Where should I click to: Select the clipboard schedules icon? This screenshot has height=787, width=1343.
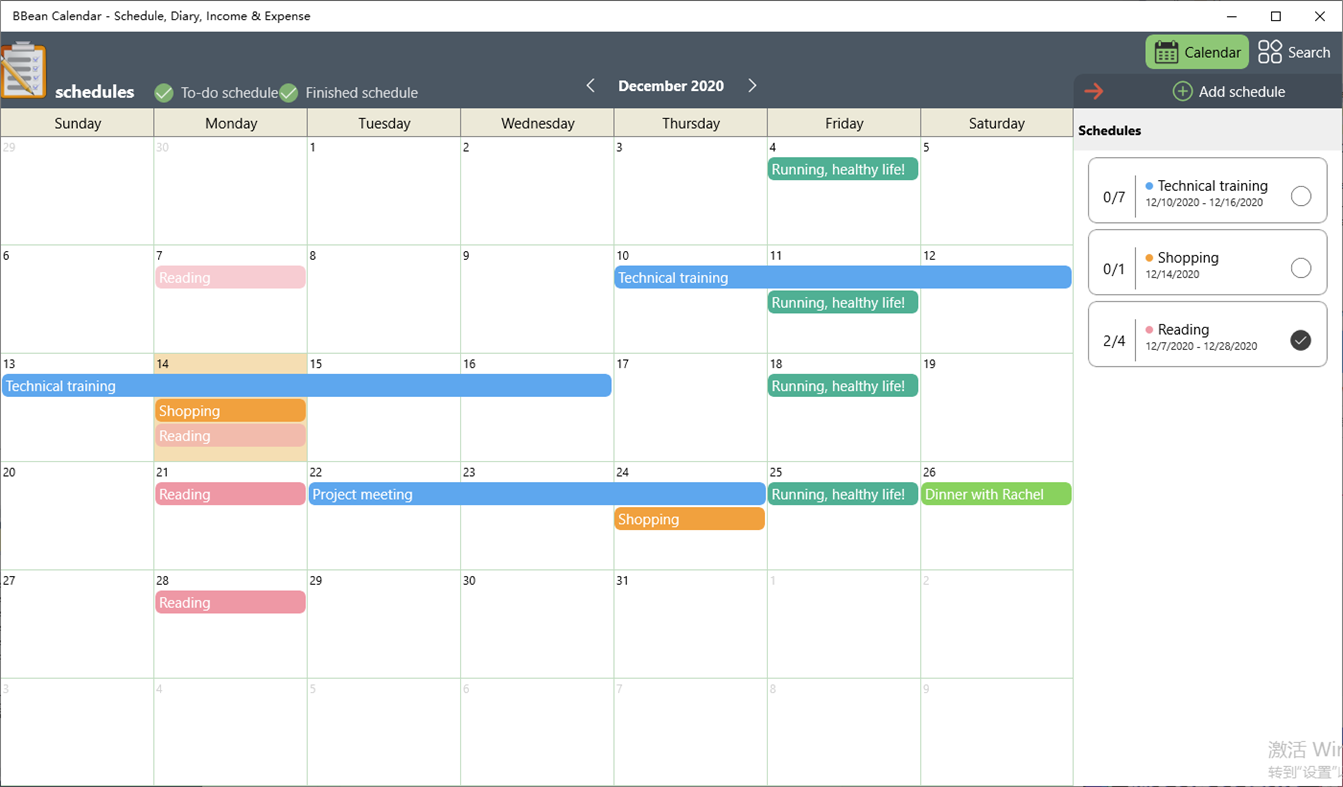pos(25,70)
